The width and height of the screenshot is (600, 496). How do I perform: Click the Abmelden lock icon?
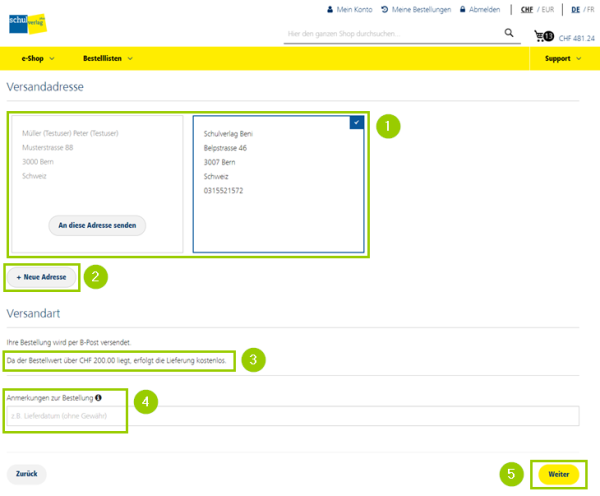[463, 9]
